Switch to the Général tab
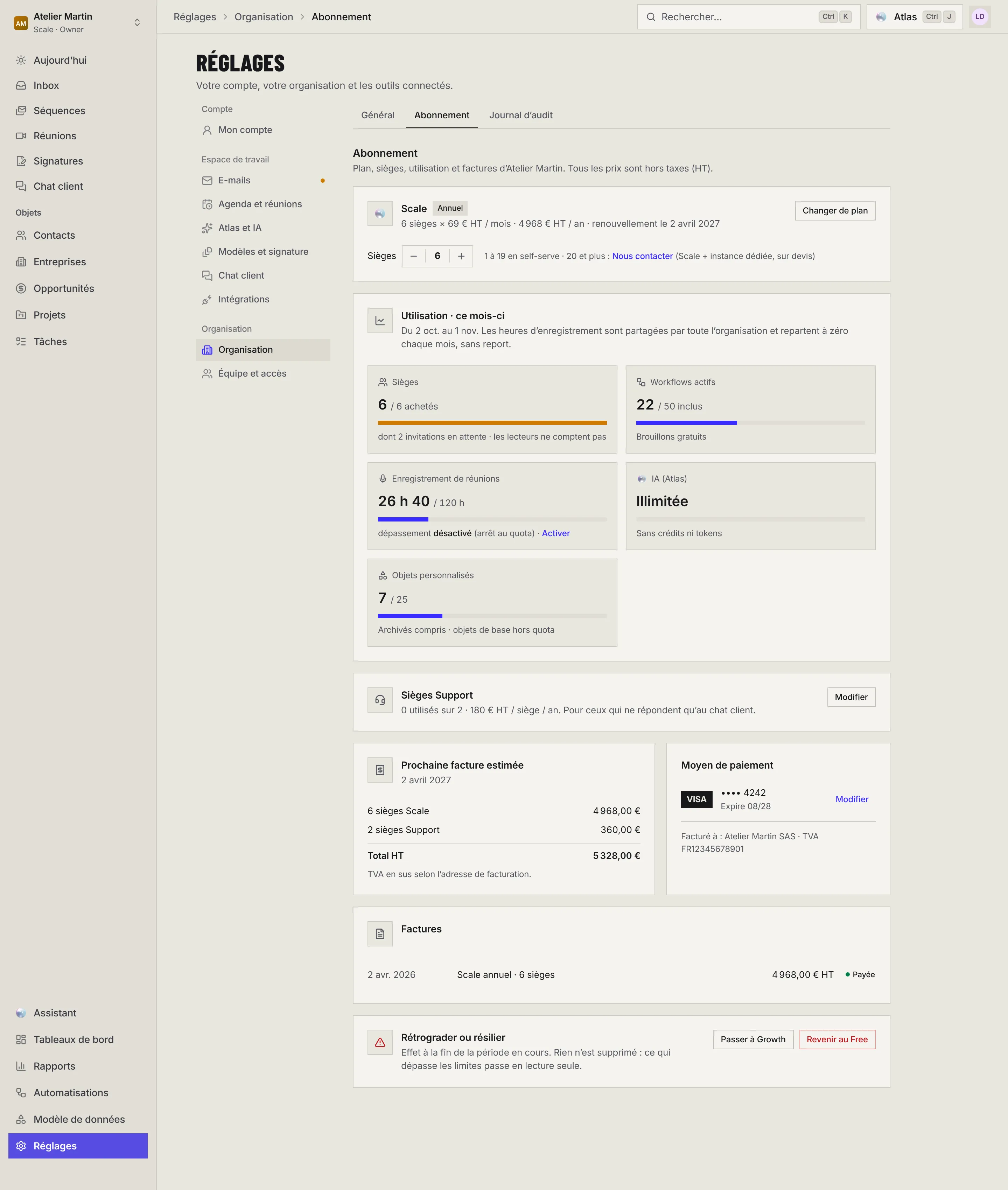1008x1190 pixels. (378, 115)
